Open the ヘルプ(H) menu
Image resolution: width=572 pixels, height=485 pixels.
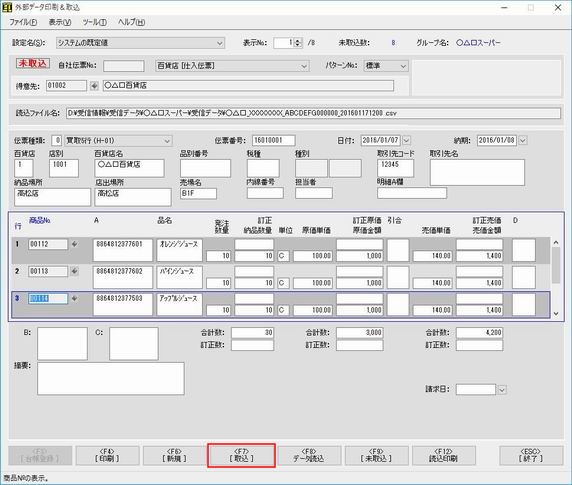click(131, 22)
